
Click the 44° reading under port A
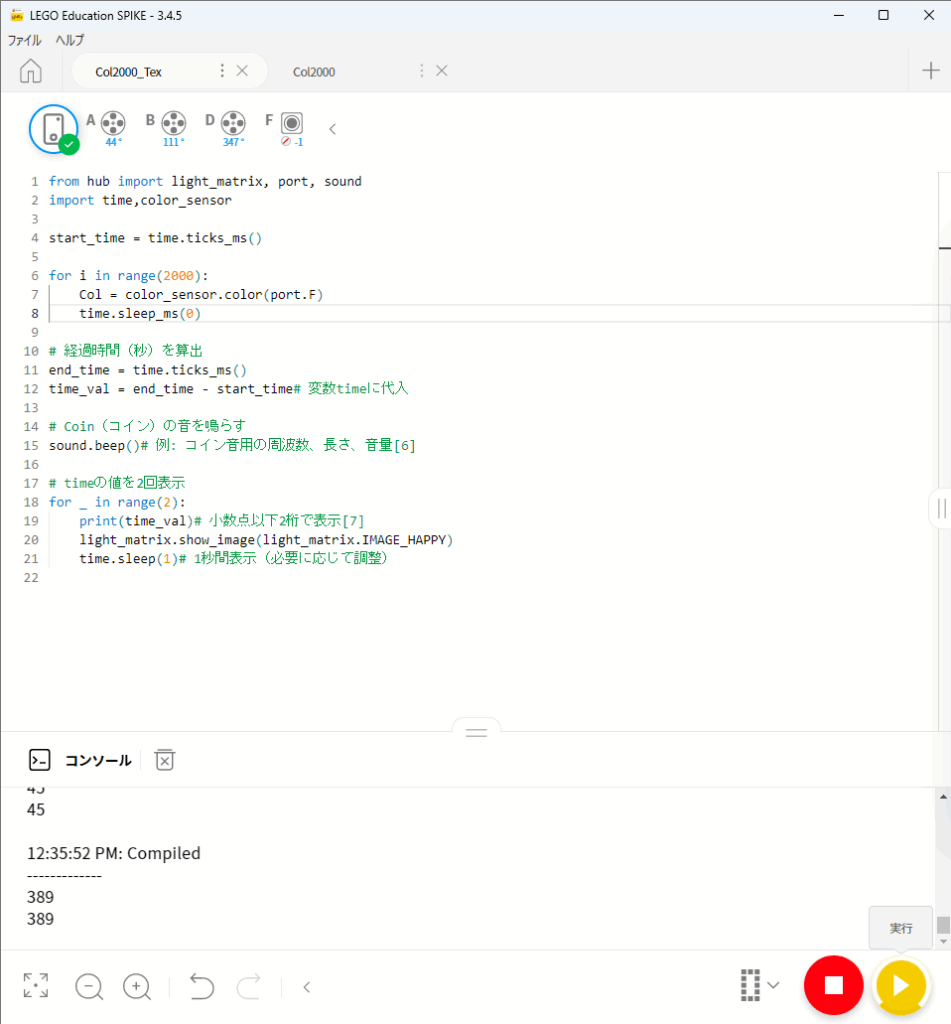[114, 142]
